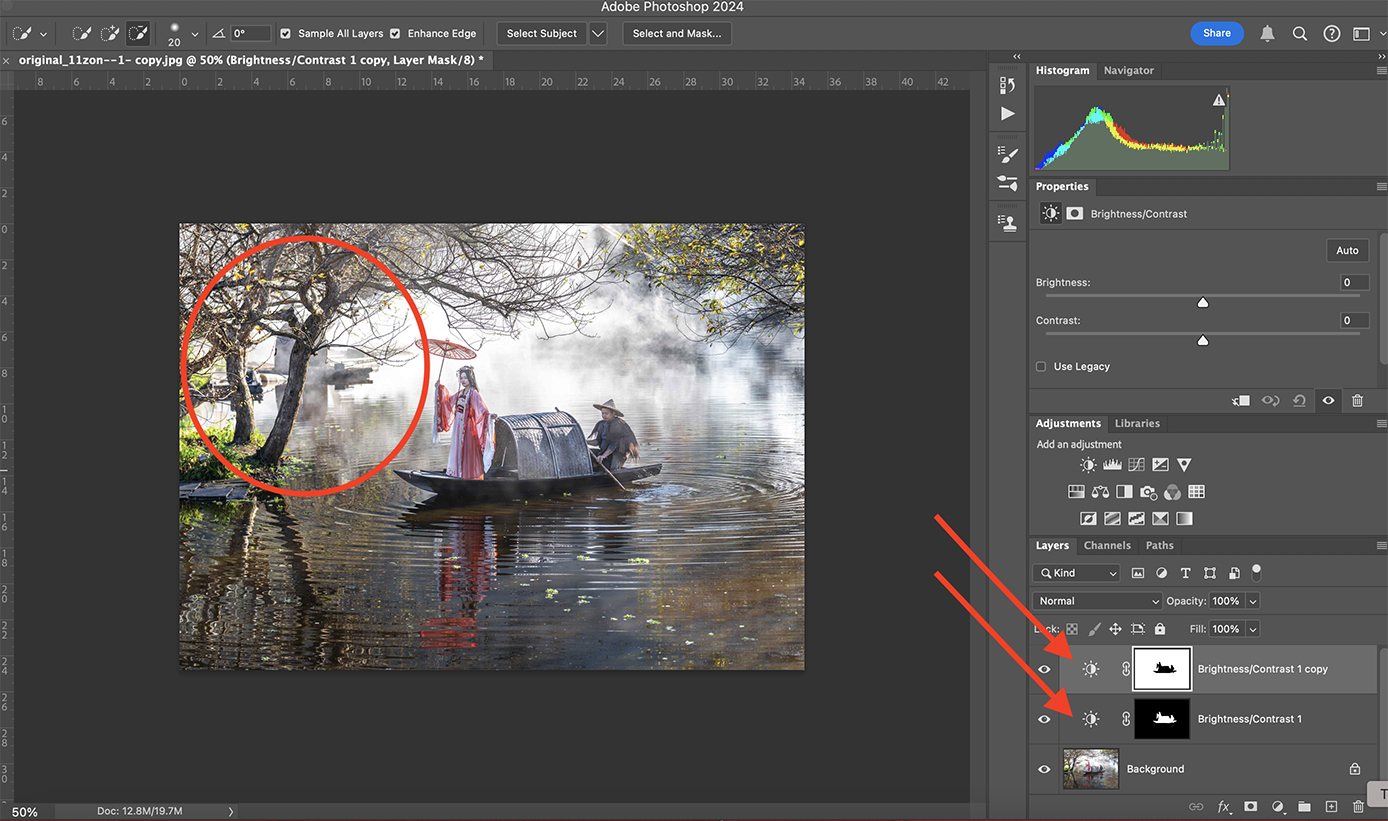This screenshot has width=1388, height=821.
Task: Click the brush angle input field
Action: coord(251,33)
